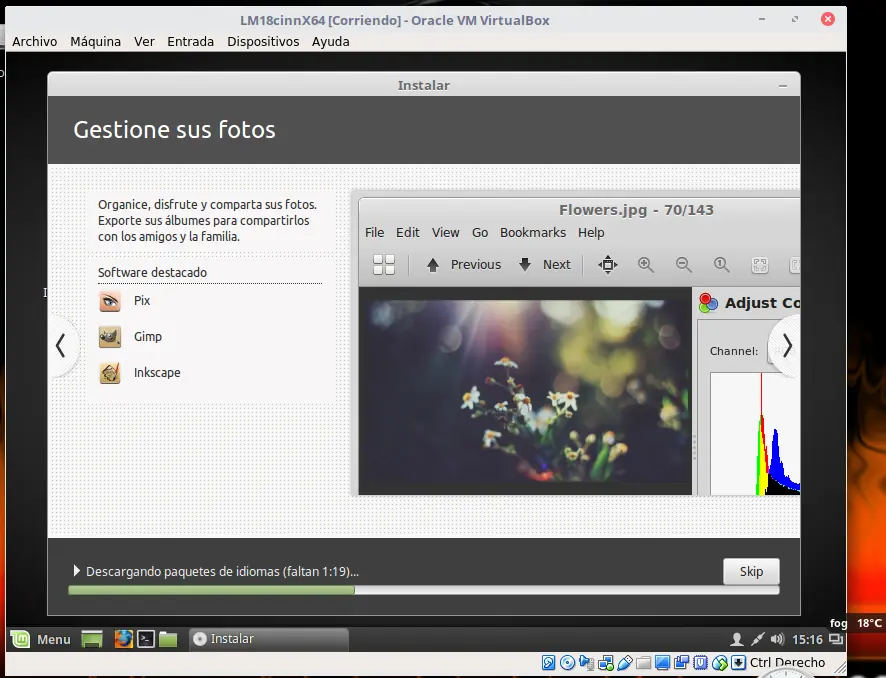Click the VirtualBox display status icon

click(663, 663)
